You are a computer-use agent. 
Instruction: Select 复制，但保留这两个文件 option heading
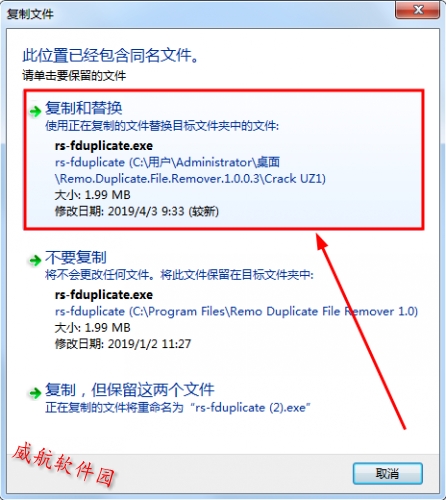click(130, 390)
